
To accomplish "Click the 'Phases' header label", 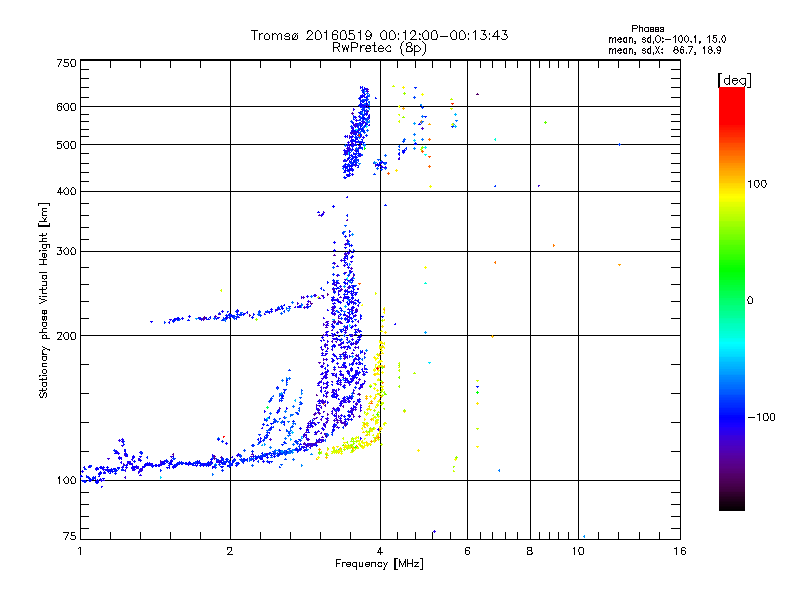I will pos(647,29).
